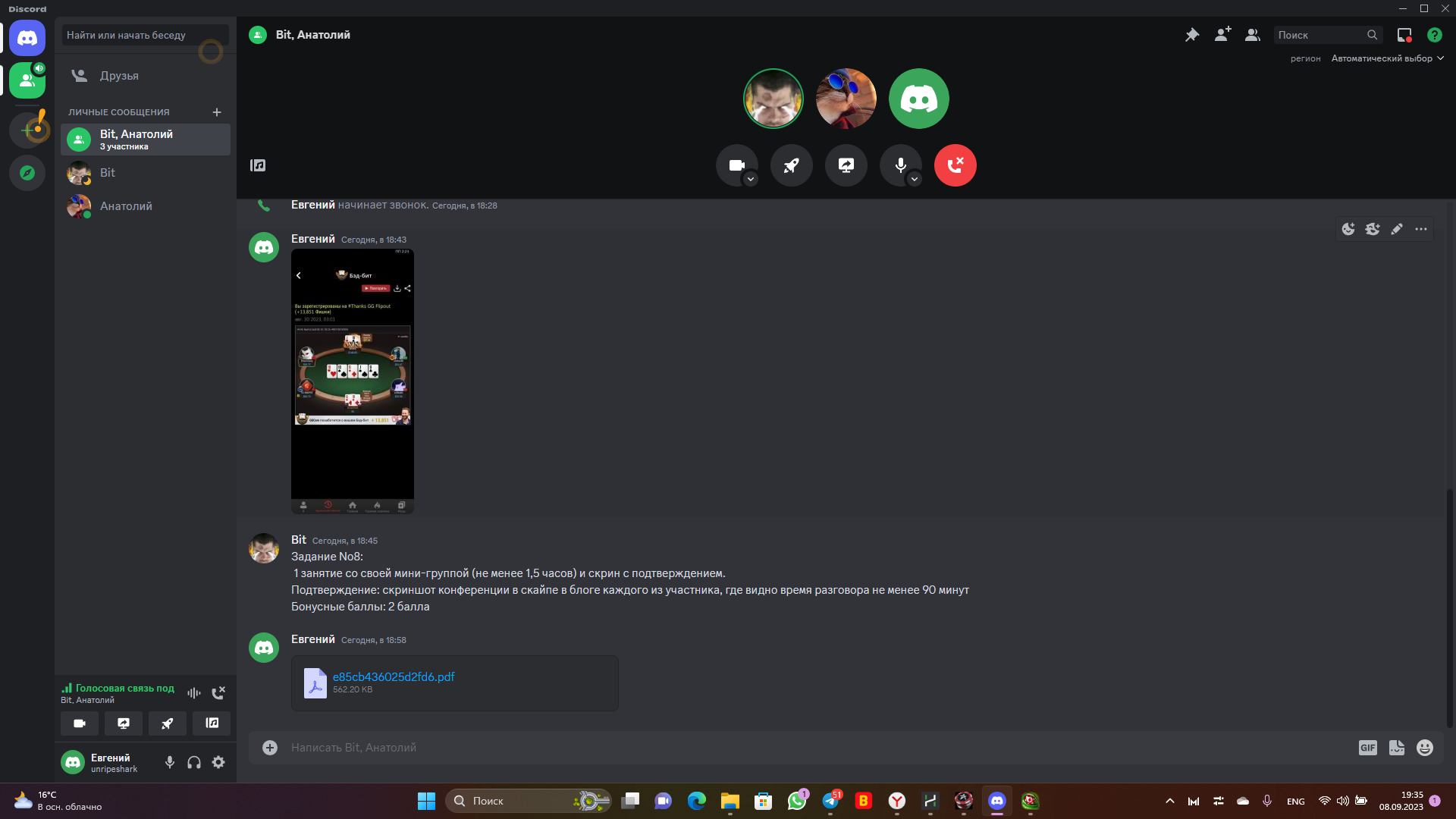Open WhatsApp from taskbar
Viewport: 1456px width, 819px height.
[797, 801]
